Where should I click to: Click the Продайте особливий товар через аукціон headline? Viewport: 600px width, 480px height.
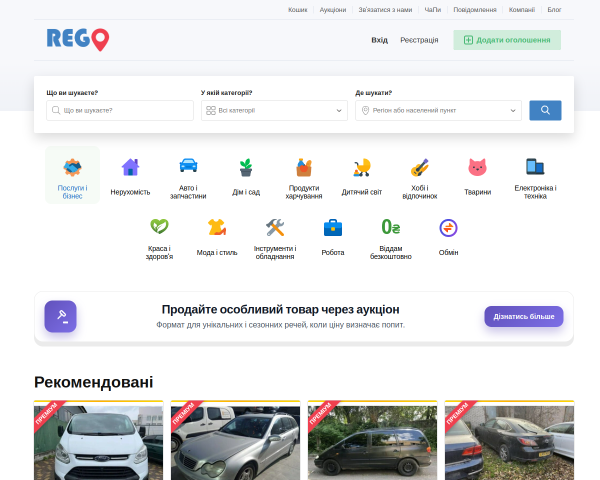coord(280,309)
